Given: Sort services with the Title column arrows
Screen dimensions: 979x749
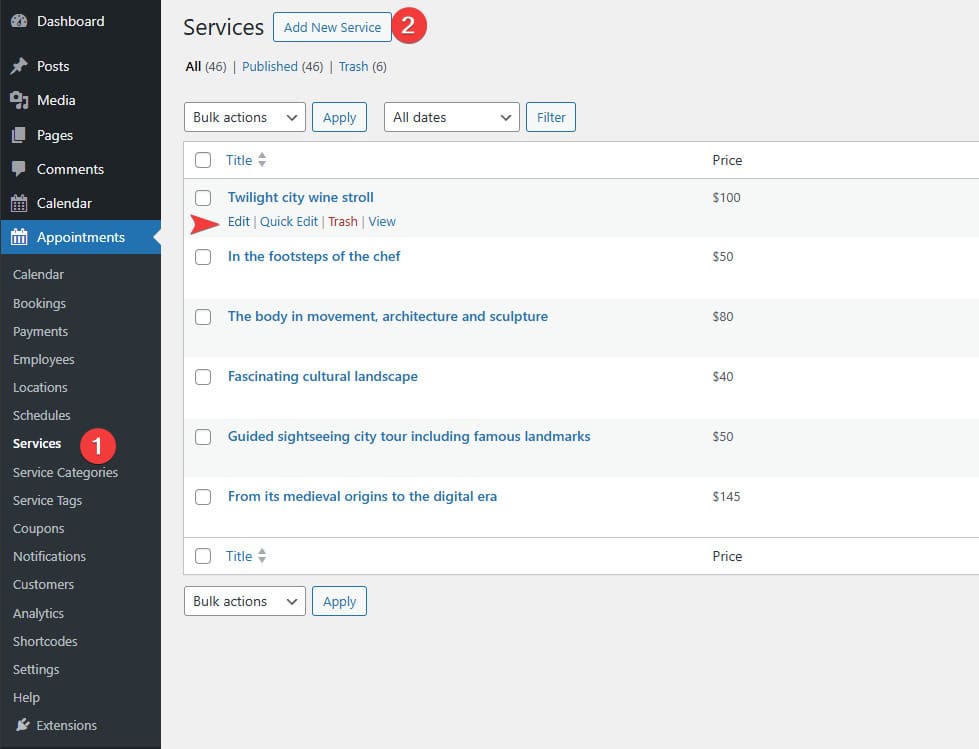Looking at the screenshot, I should tap(261, 159).
